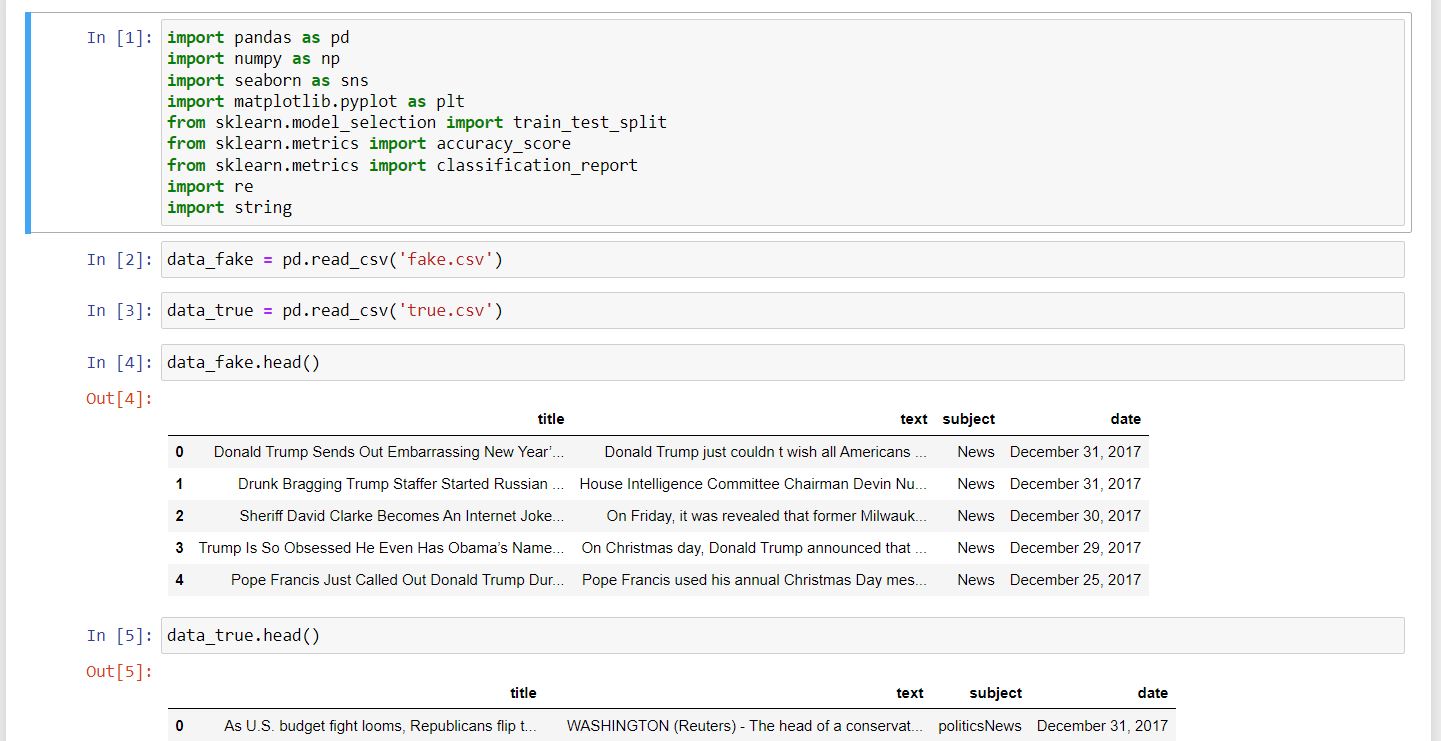
Task: Click the data_fake.head() code cell
Action: [782, 363]
